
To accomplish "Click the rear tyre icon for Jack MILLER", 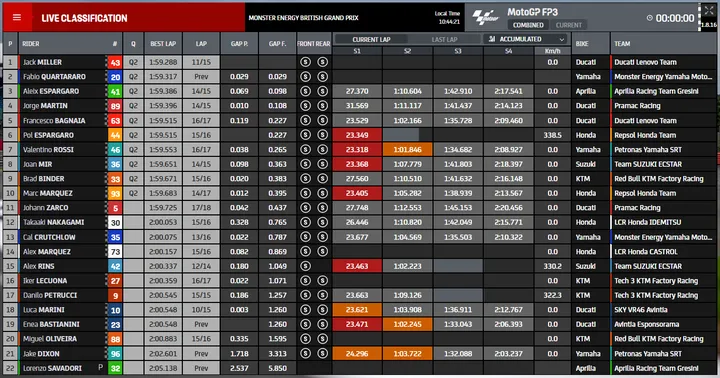I will pyautogui.click(x=322, y=62).
